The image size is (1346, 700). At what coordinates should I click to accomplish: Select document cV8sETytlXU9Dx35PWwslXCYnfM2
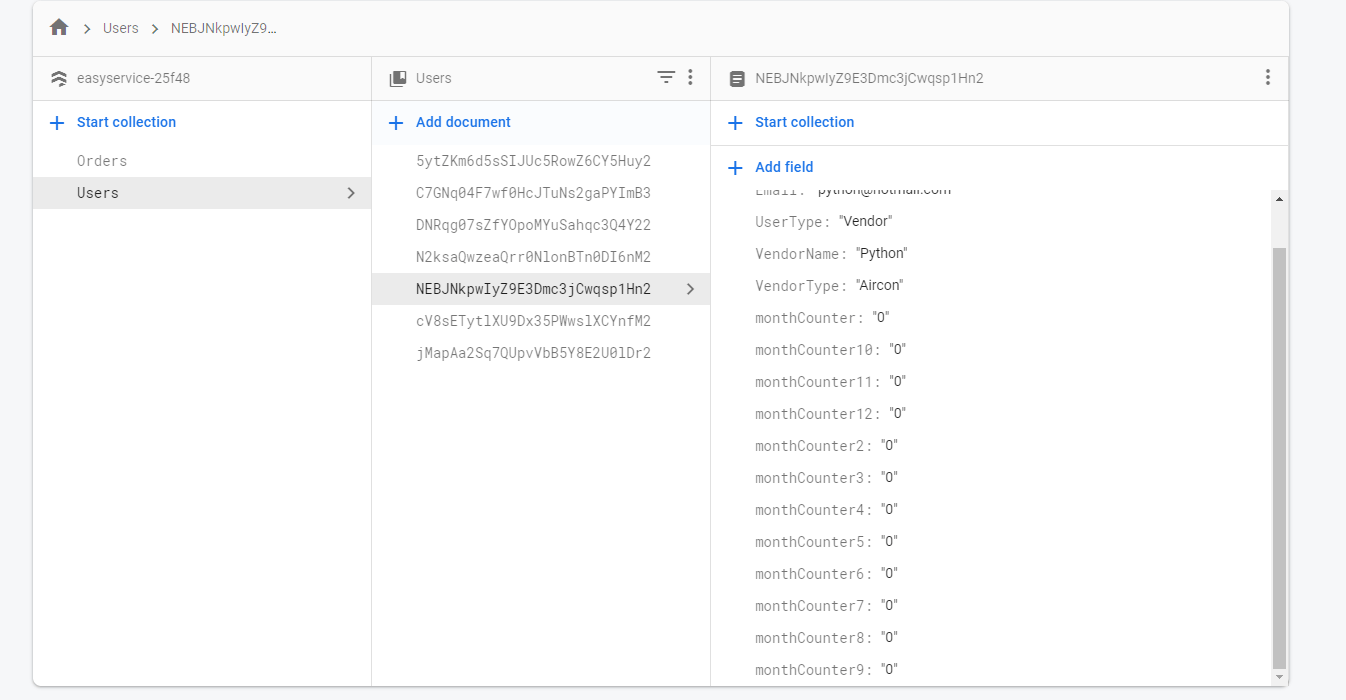coord(533,321)
